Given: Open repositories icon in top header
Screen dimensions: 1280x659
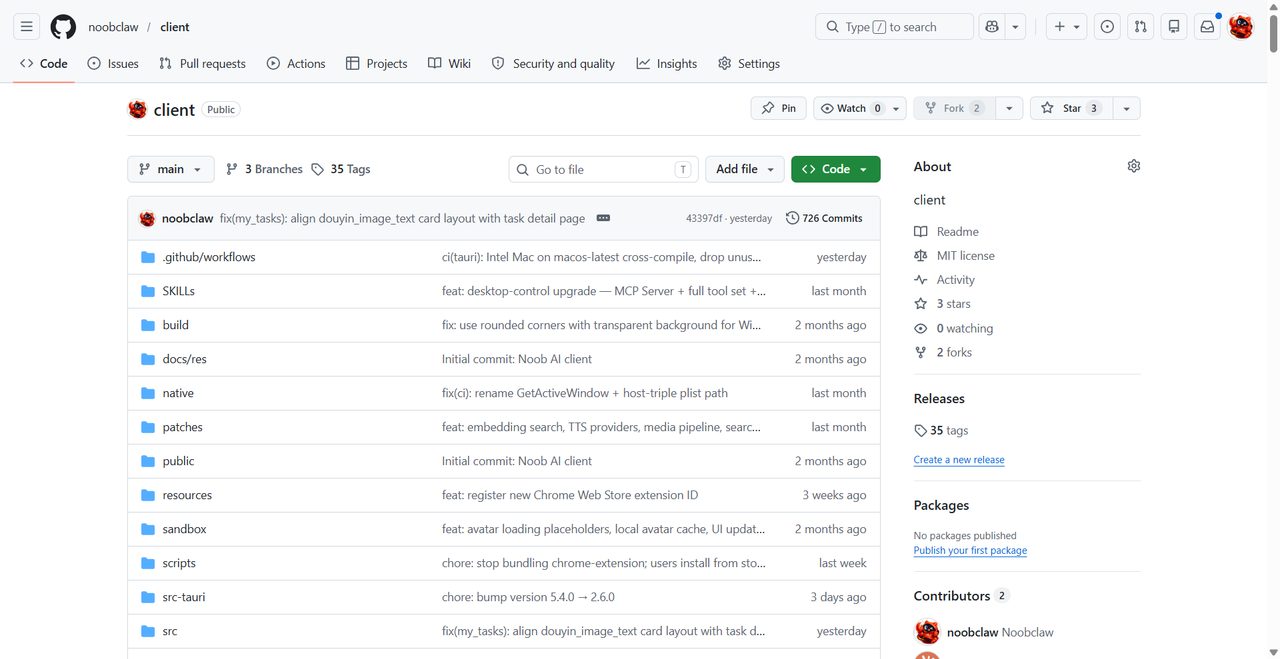Looking at the screenshot, I should pyautogui.click(x=1174, y=27).
